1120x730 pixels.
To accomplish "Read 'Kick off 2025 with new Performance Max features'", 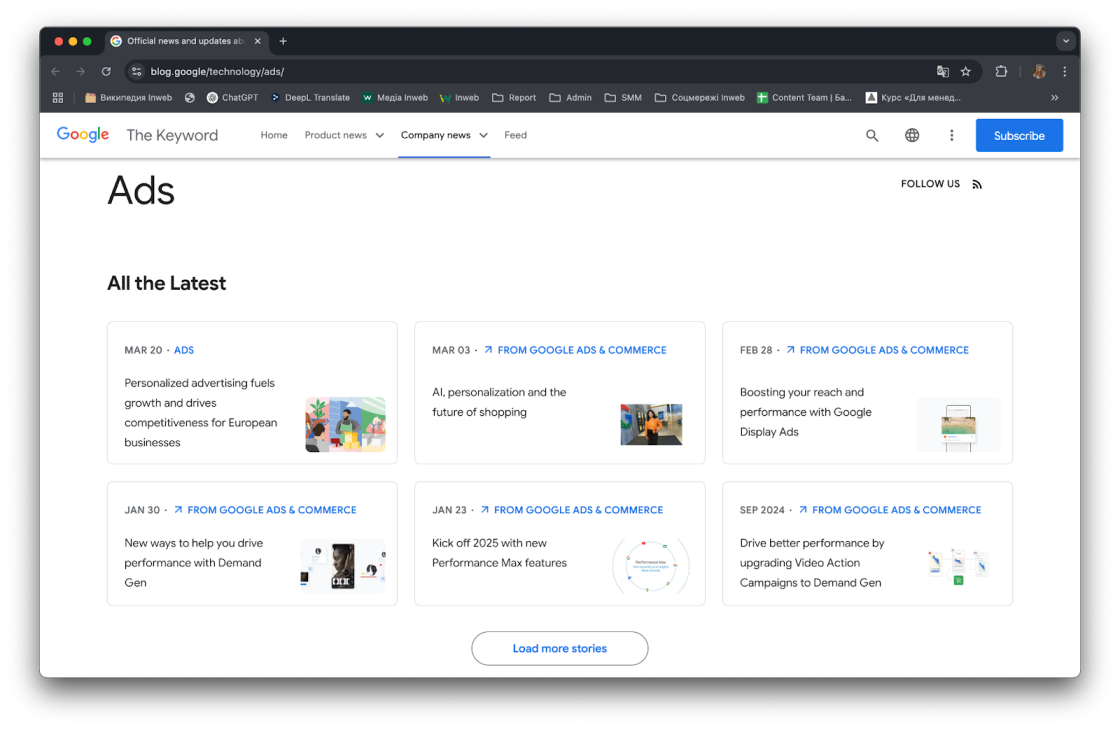I will point(499,553).
